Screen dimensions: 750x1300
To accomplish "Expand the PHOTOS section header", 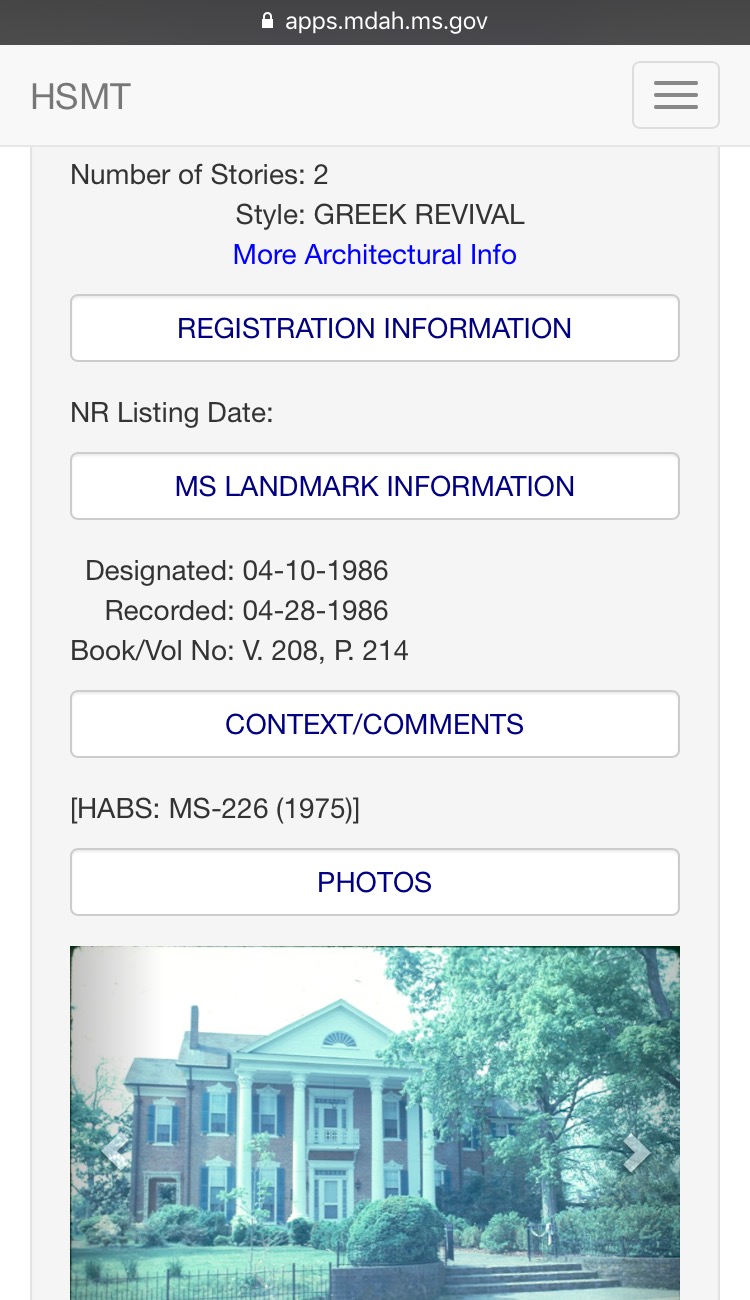I will tap(374, 882).
